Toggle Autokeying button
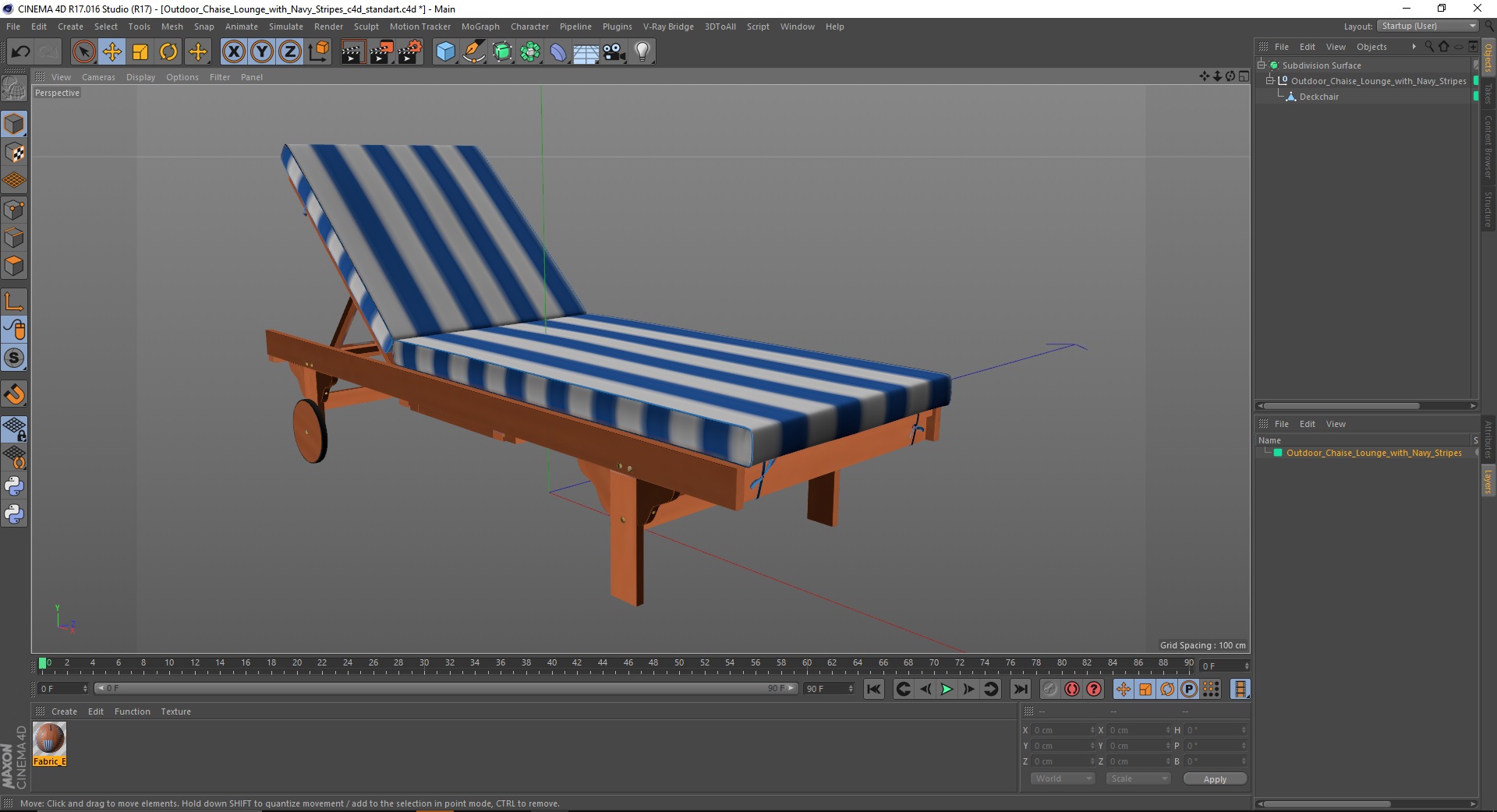 [1072, 689]
